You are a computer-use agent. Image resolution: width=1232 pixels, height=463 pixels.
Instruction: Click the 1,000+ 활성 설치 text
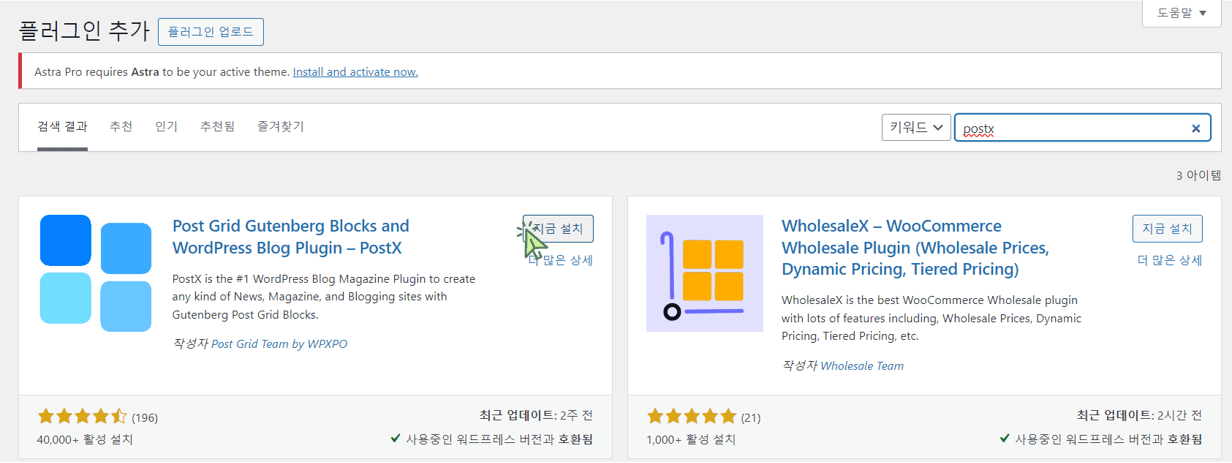pos(692,439)
